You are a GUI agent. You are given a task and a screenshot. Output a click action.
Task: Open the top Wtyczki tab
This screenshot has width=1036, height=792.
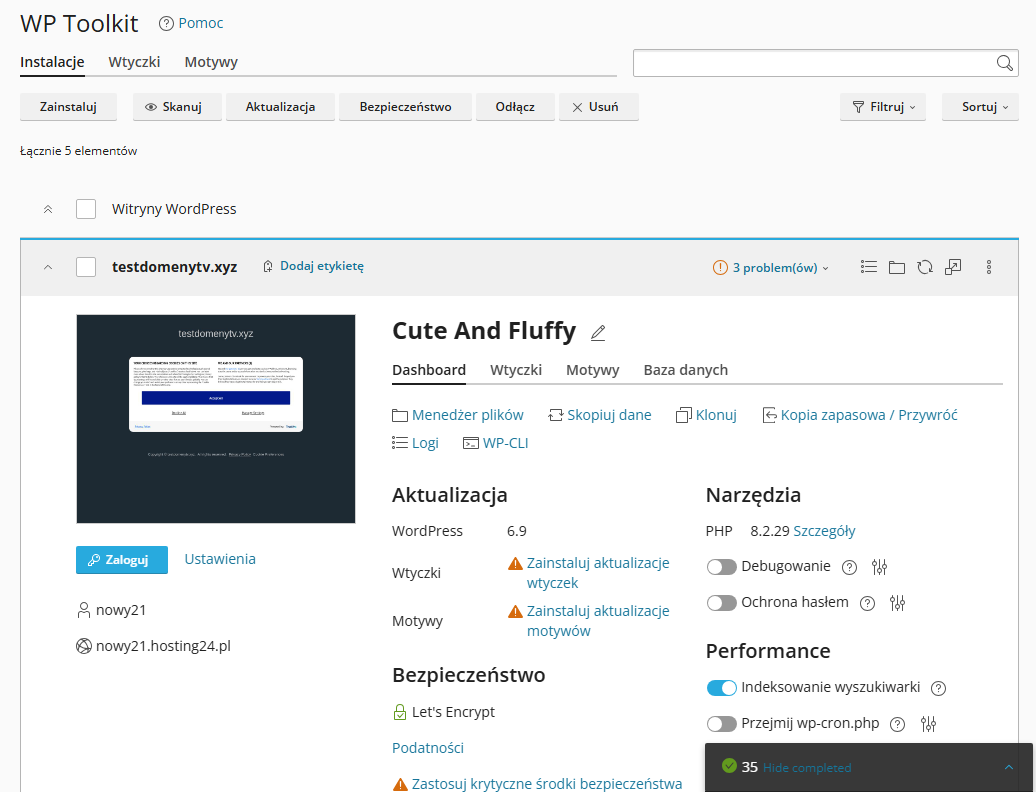tap(134, 62)
